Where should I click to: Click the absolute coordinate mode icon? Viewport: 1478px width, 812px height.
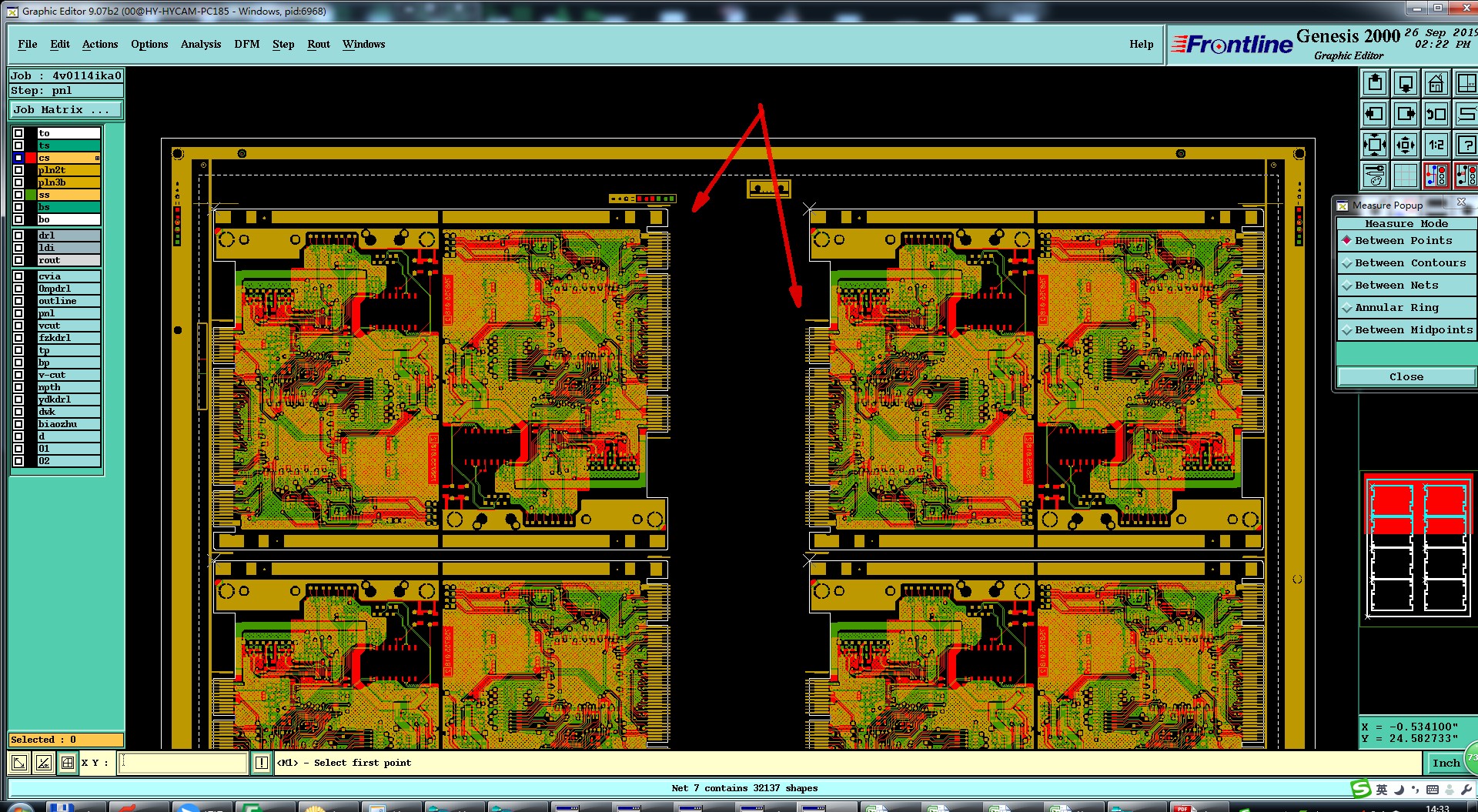[19, 763]
